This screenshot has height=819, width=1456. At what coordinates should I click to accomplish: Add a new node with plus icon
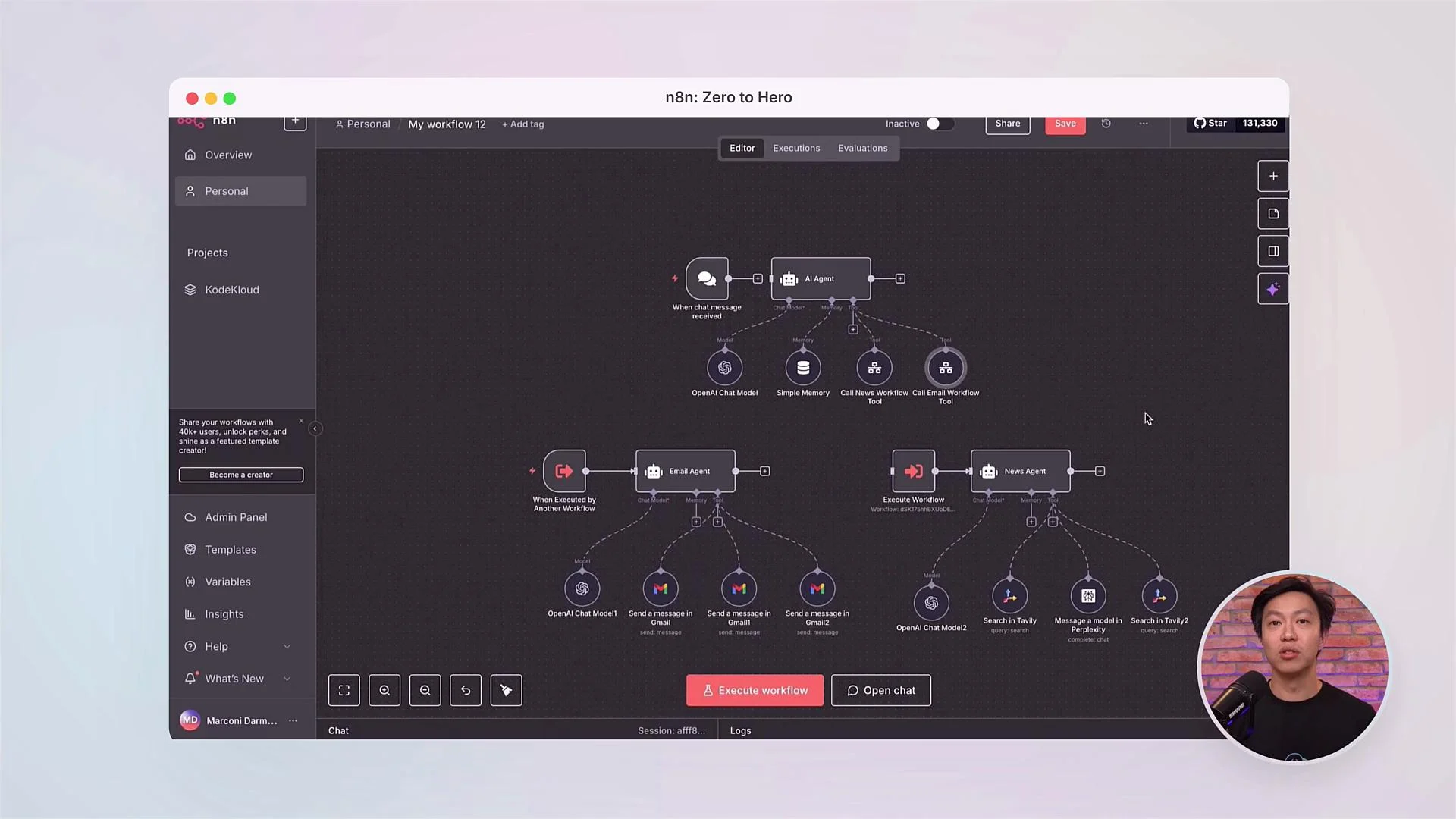point(1273,176)
